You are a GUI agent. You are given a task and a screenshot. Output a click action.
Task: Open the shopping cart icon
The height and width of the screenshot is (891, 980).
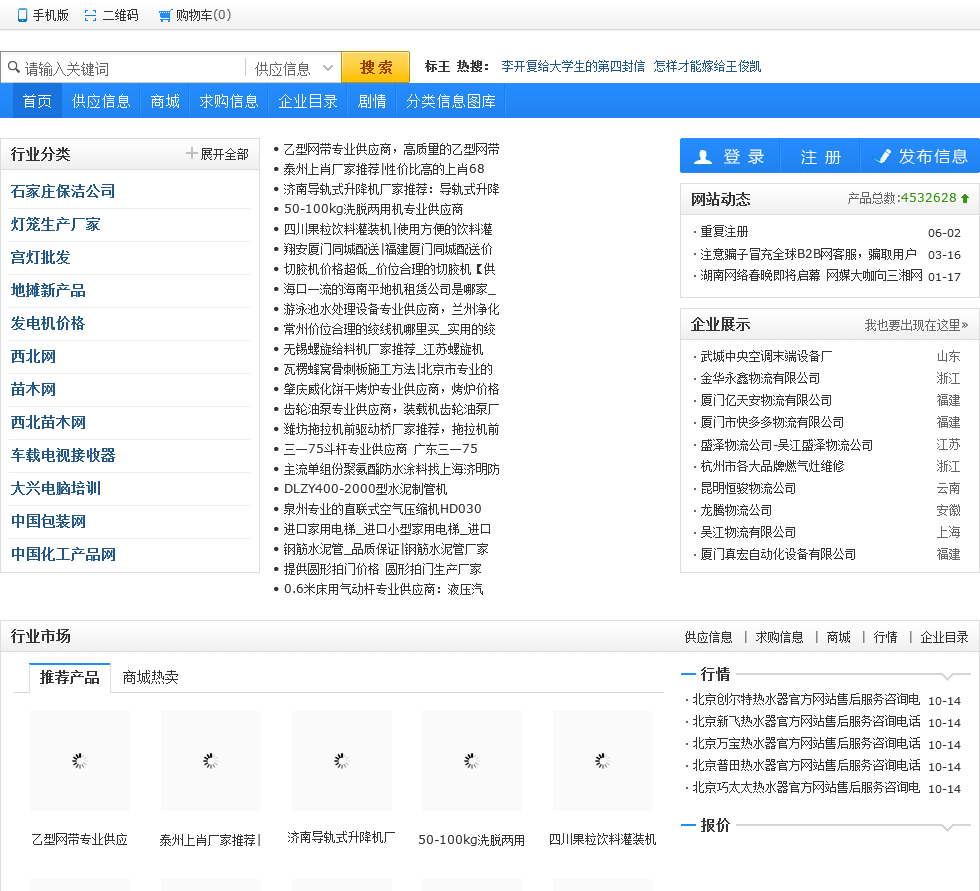coord(165,15)
